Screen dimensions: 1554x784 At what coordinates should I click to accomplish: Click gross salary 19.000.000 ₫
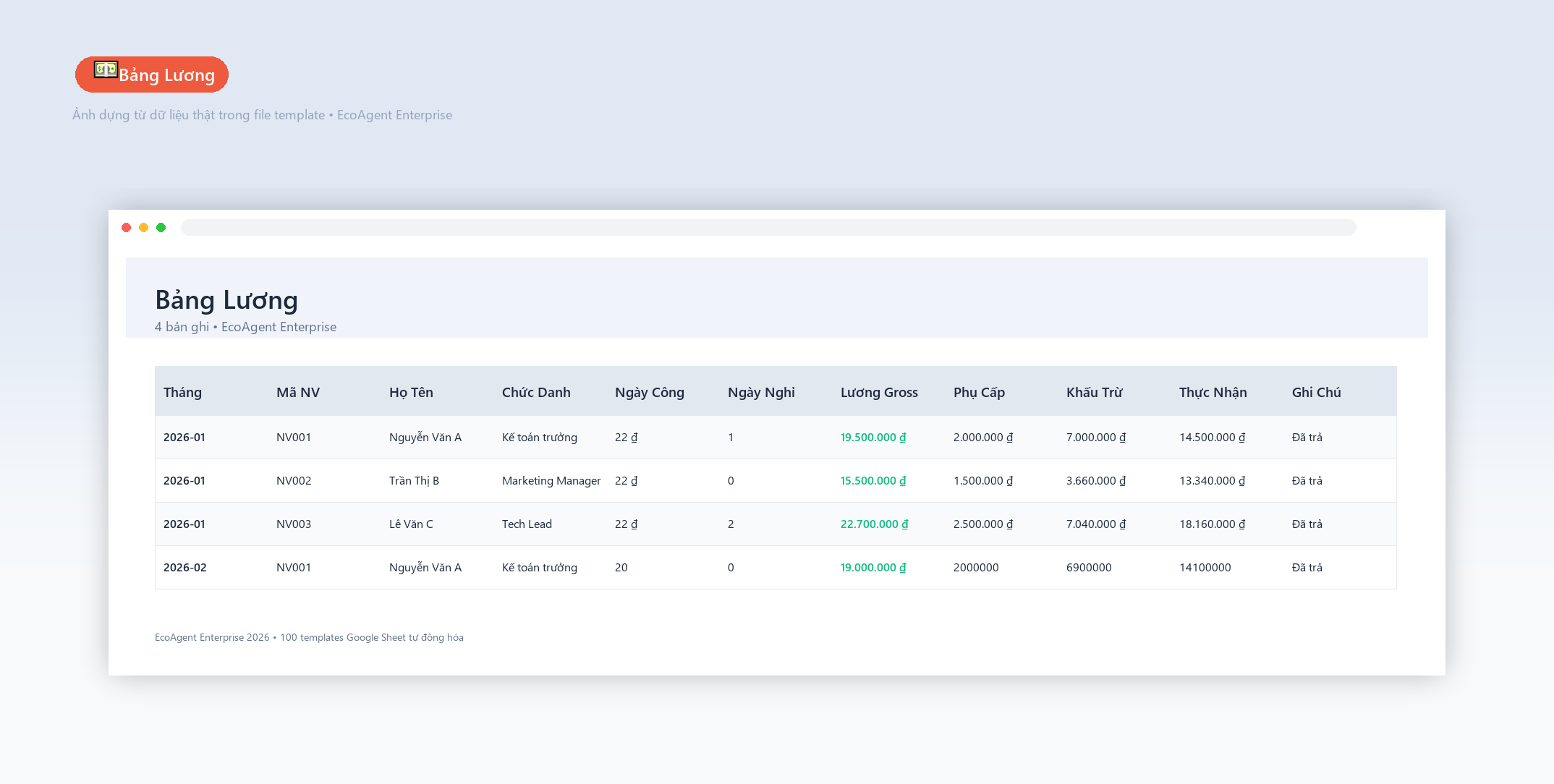(873, 568)
